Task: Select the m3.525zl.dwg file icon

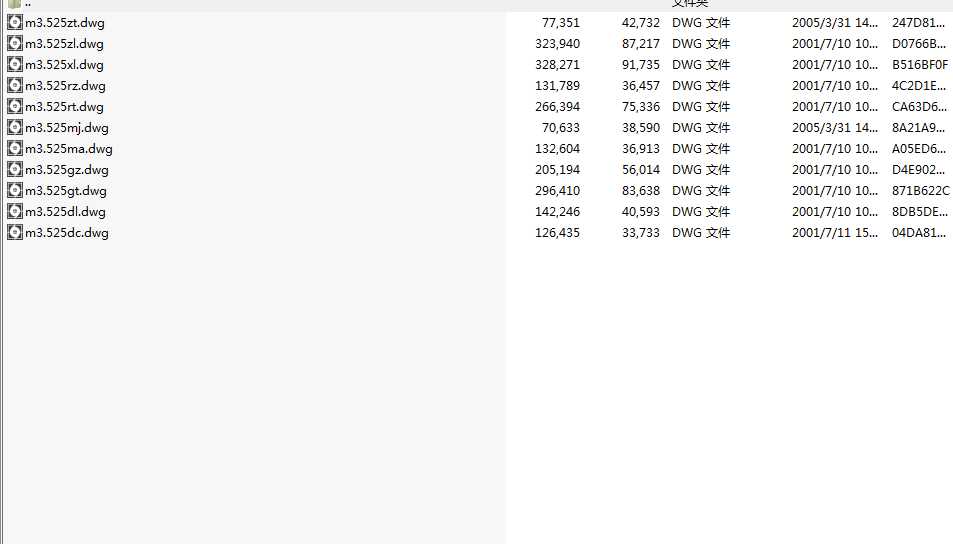Action: [x=15, y=43]
